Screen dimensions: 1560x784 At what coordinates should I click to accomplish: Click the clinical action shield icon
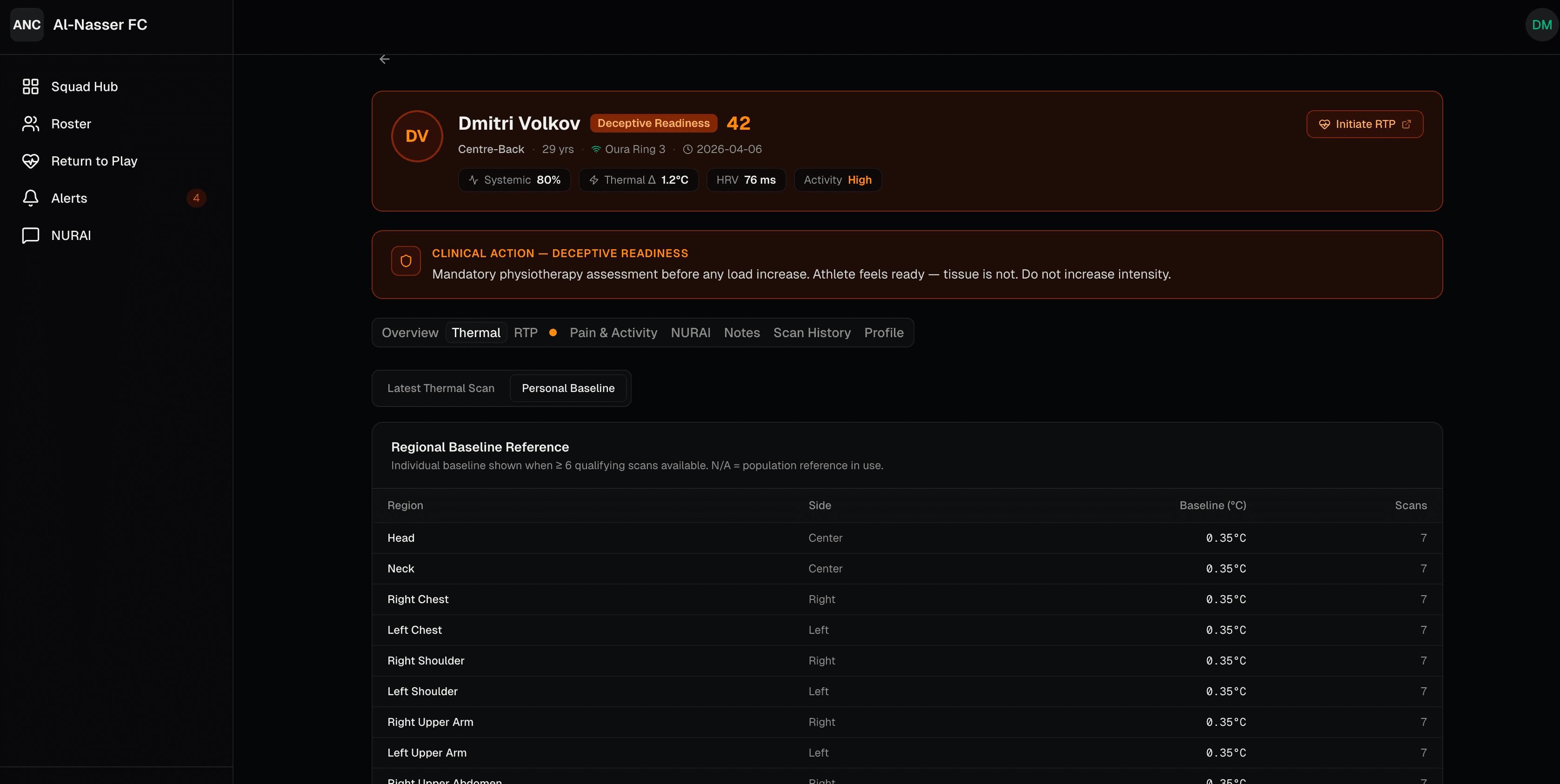[406, 261]
